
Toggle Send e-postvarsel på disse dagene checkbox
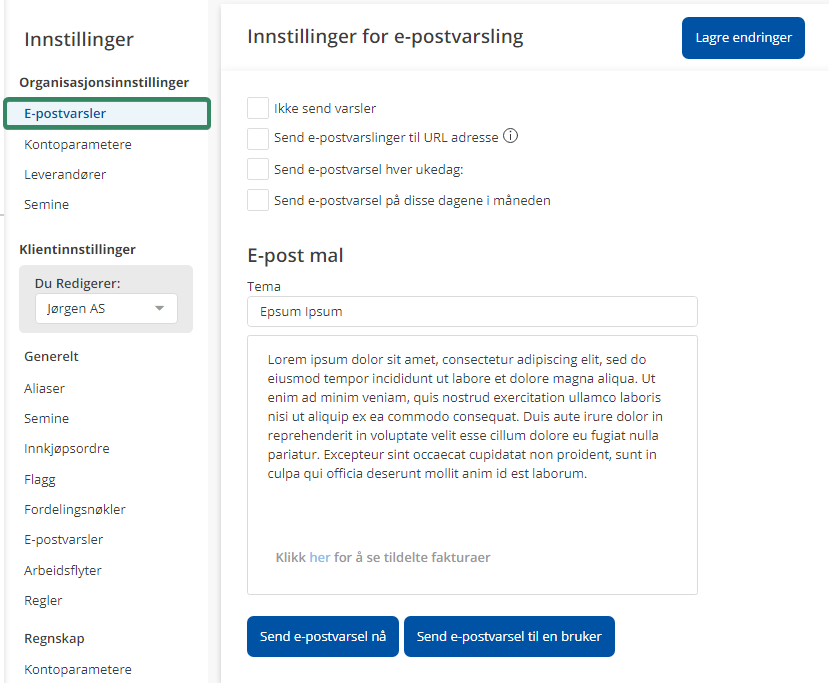(x=258, y=200)
